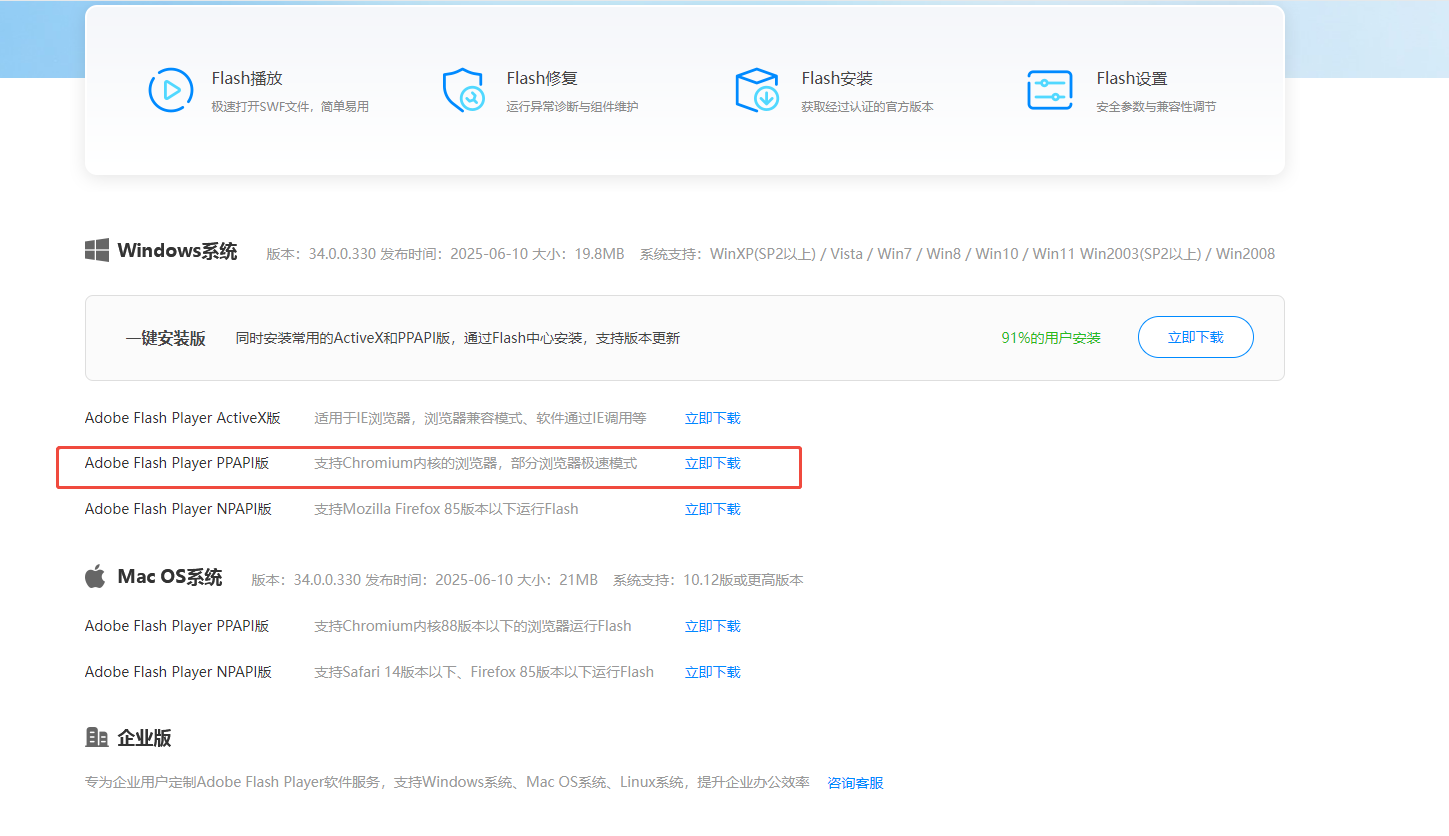Viewport: 1449px width, 836px height.
Task: Click the 一键安装版 label
Action: pyautogui.click(x=166, y=338)
